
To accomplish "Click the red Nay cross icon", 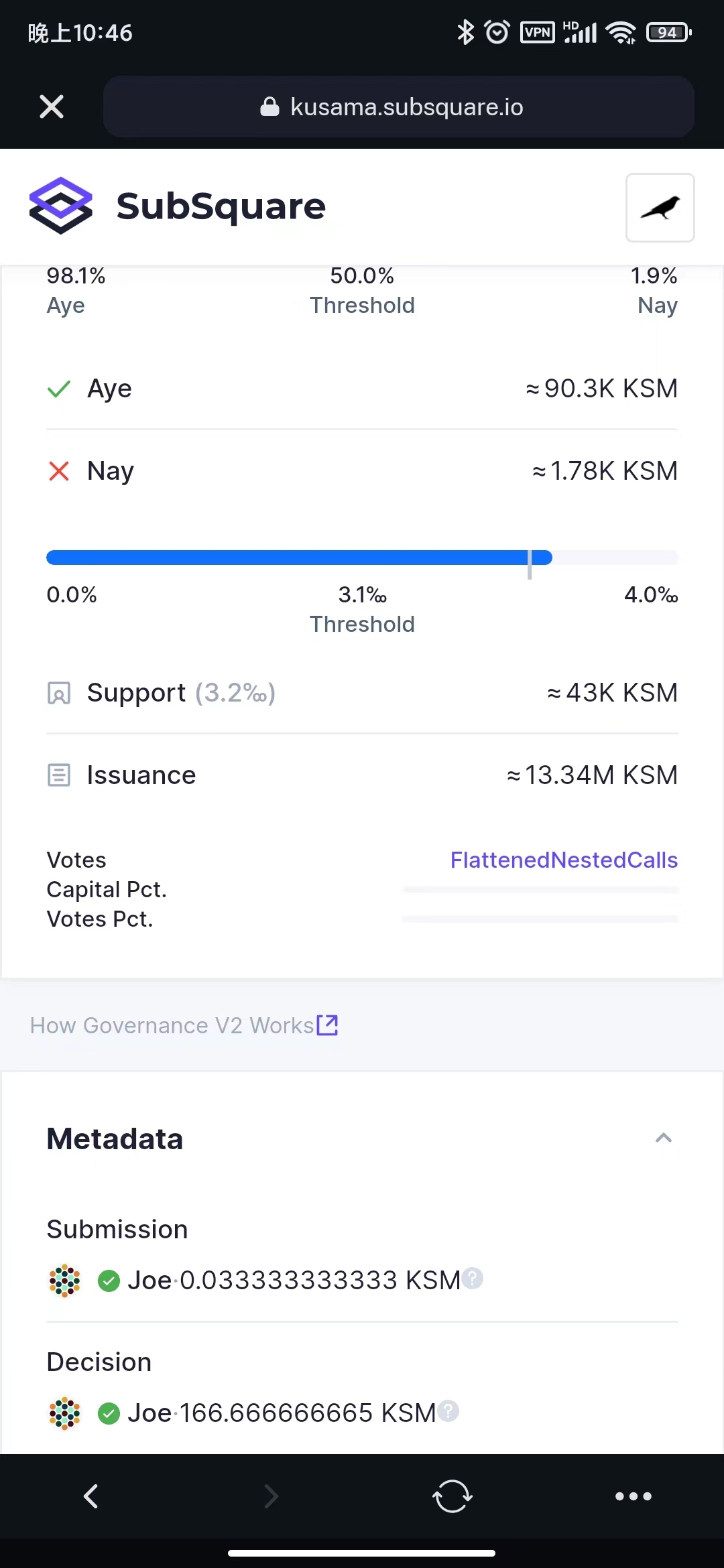I will tap(58, 471).
